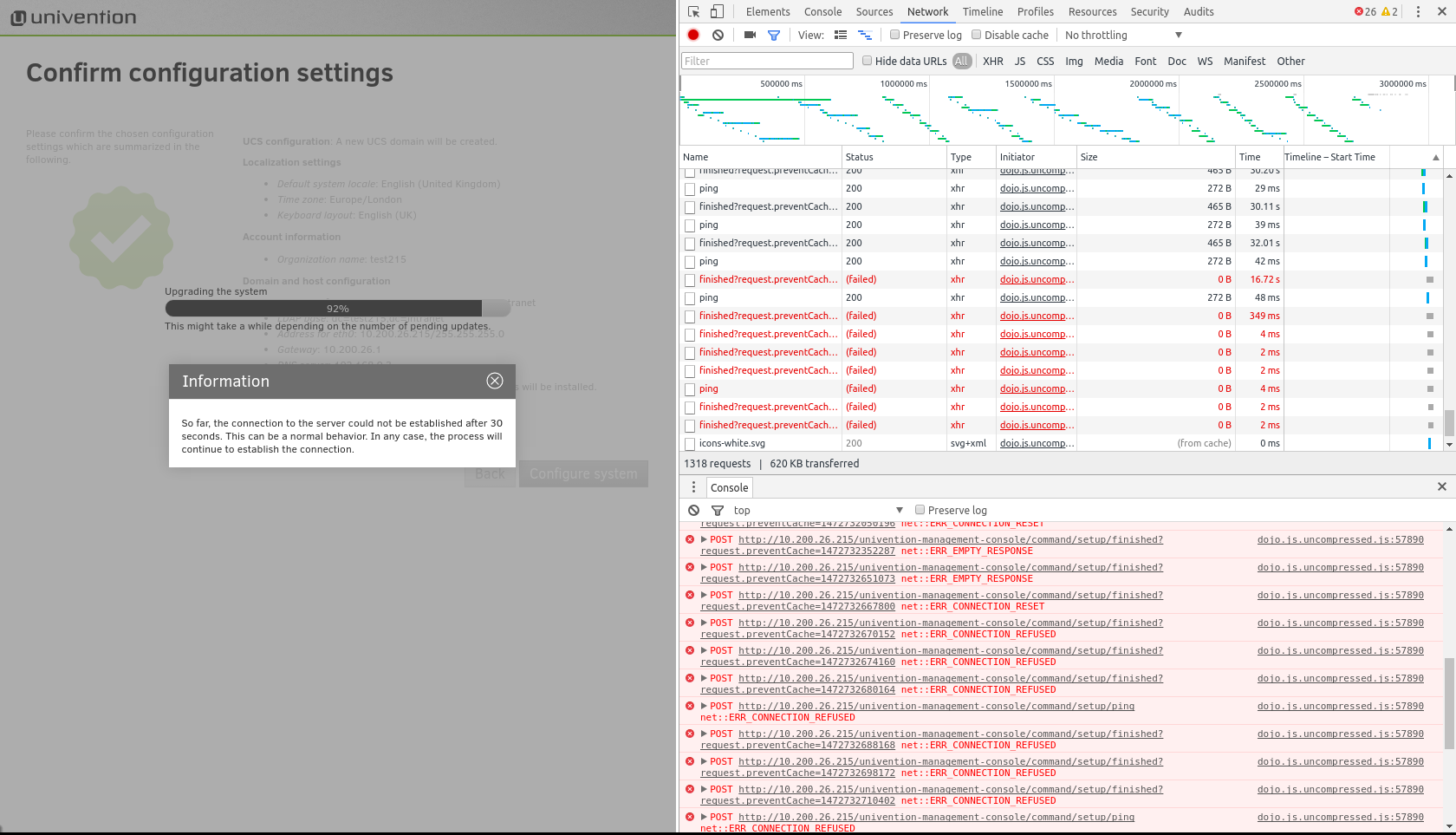
Task: Clear the network log
Action: pos(718,36)
